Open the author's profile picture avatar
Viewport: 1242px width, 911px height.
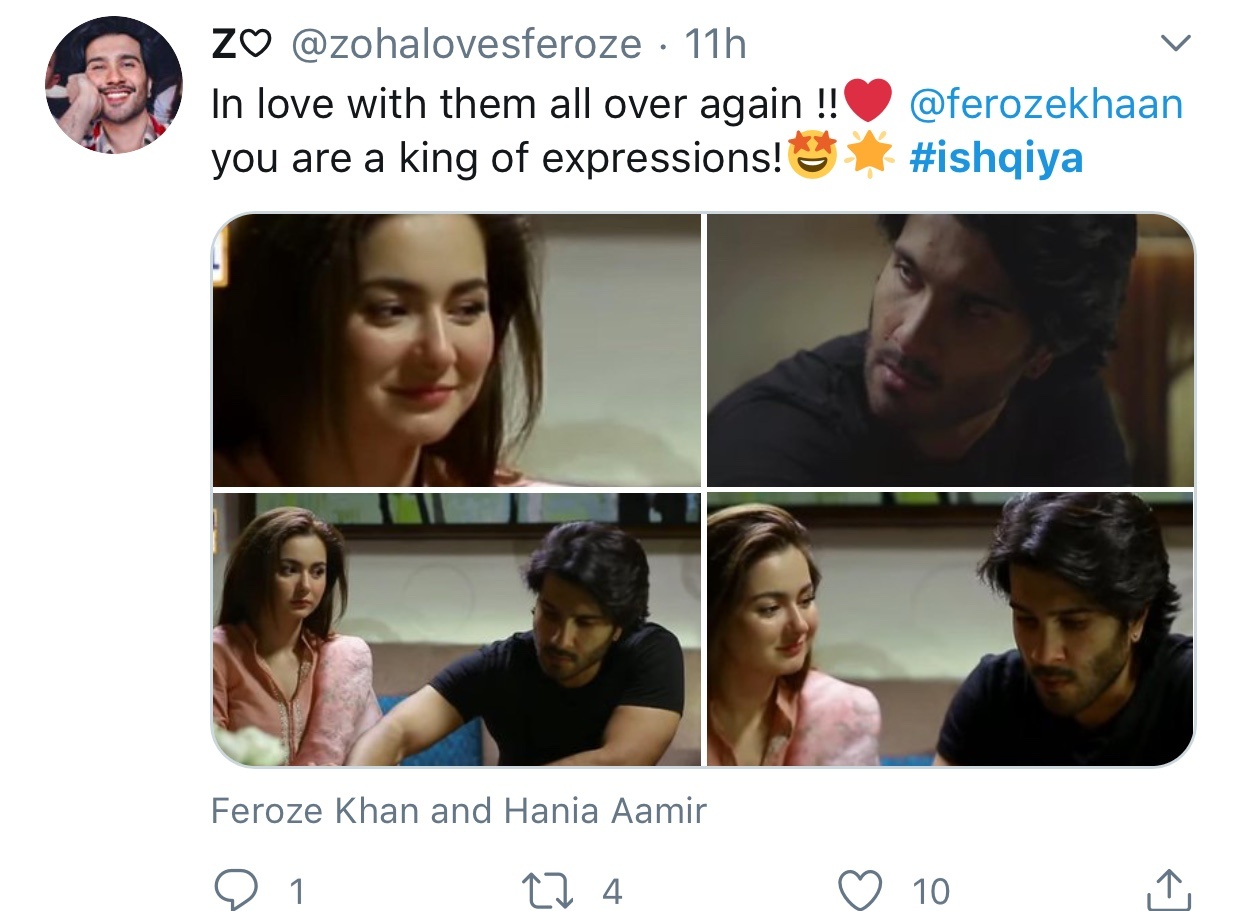114,84
